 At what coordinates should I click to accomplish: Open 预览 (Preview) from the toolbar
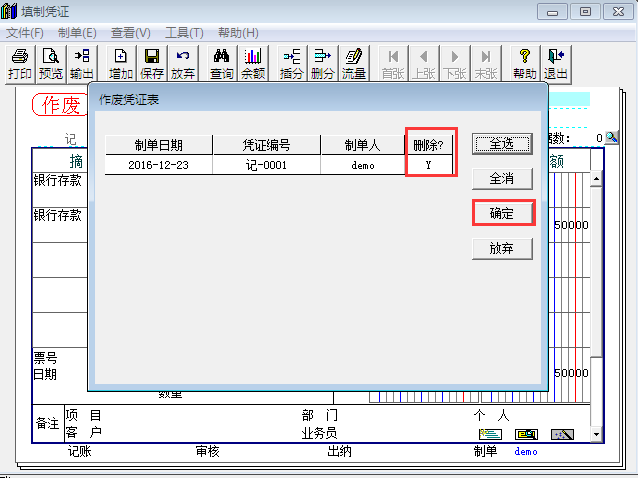50,64
